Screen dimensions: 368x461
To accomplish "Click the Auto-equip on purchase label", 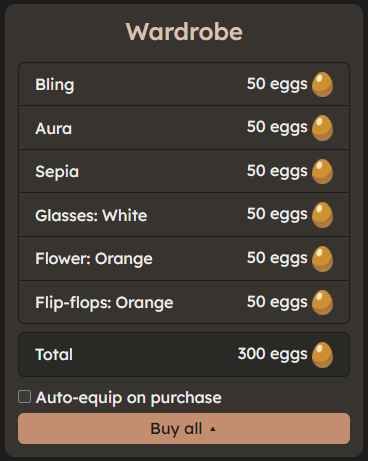I will click(x=129, y=398).
